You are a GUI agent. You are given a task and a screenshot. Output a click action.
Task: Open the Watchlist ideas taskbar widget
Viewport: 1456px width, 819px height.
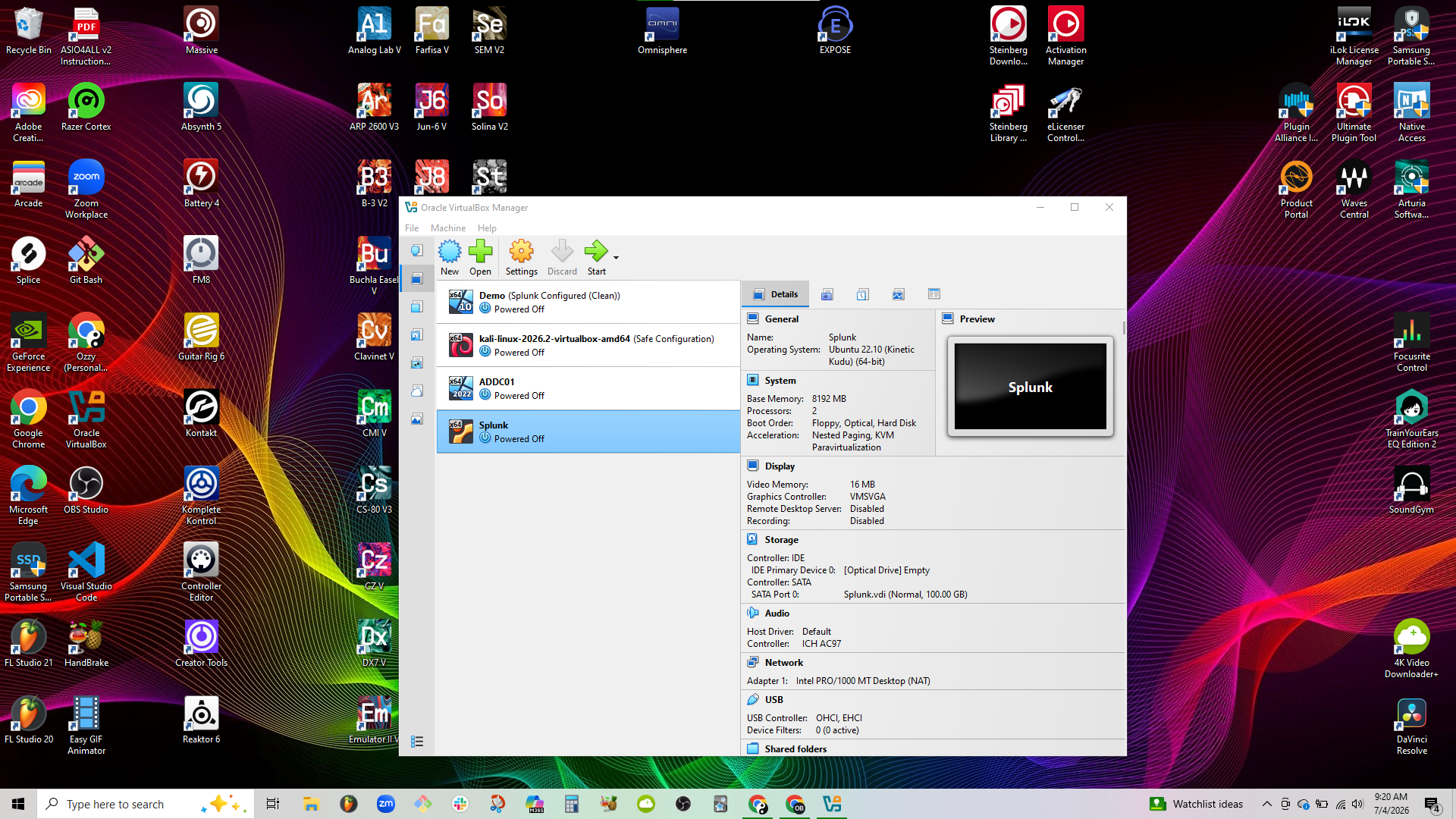point(1197,804)
